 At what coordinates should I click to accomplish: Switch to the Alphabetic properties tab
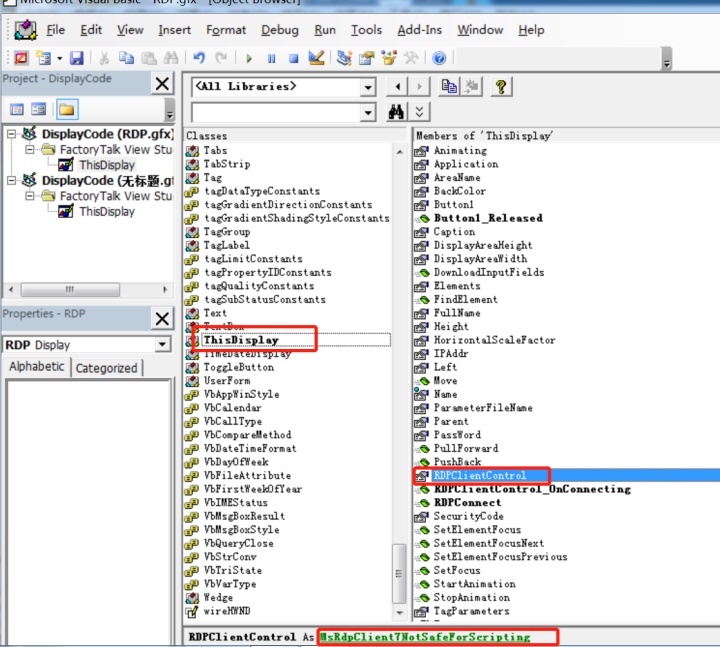tap(37, 367)
